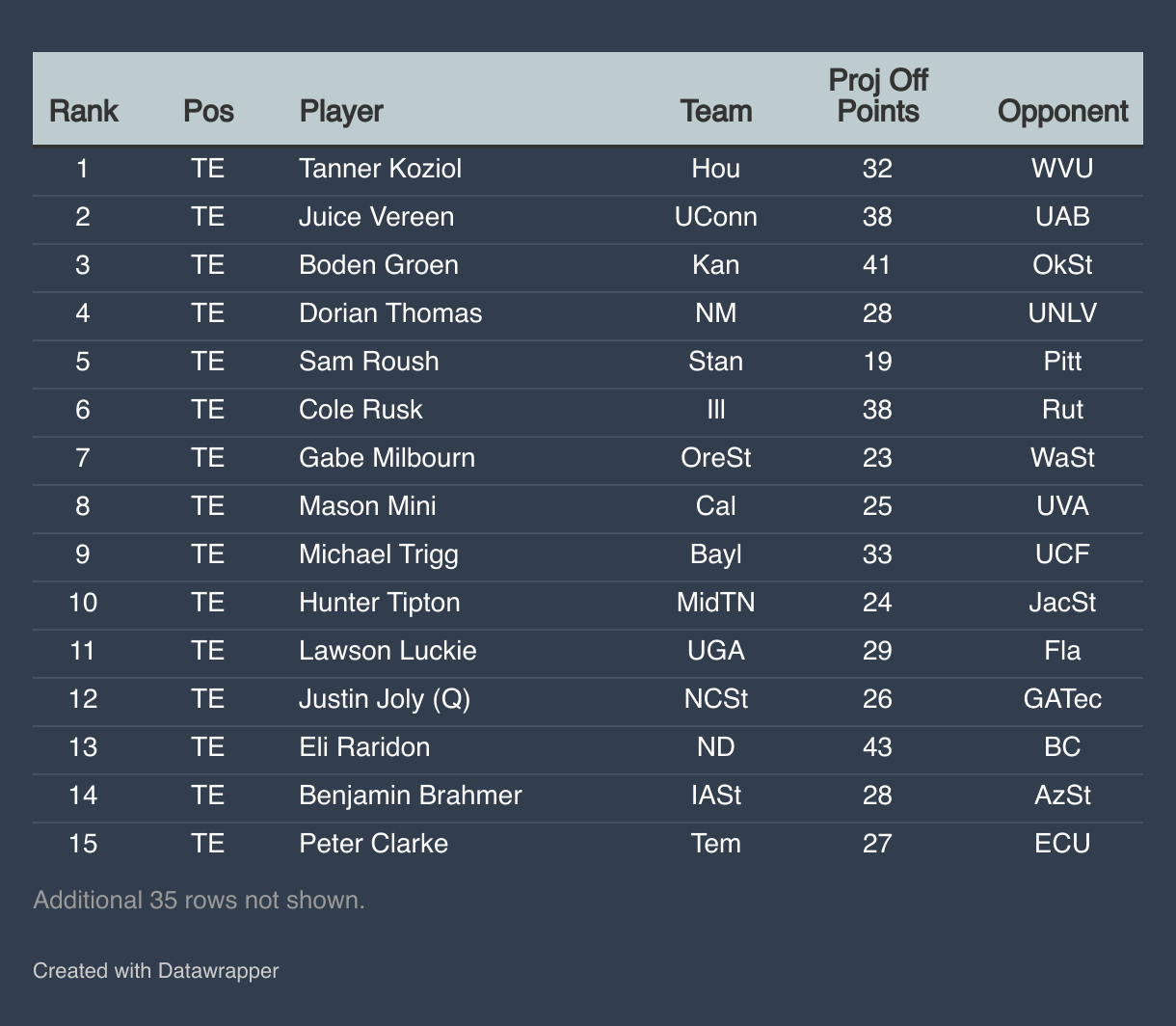
Task: Select the Pos column header
Action: pos(208,111)
